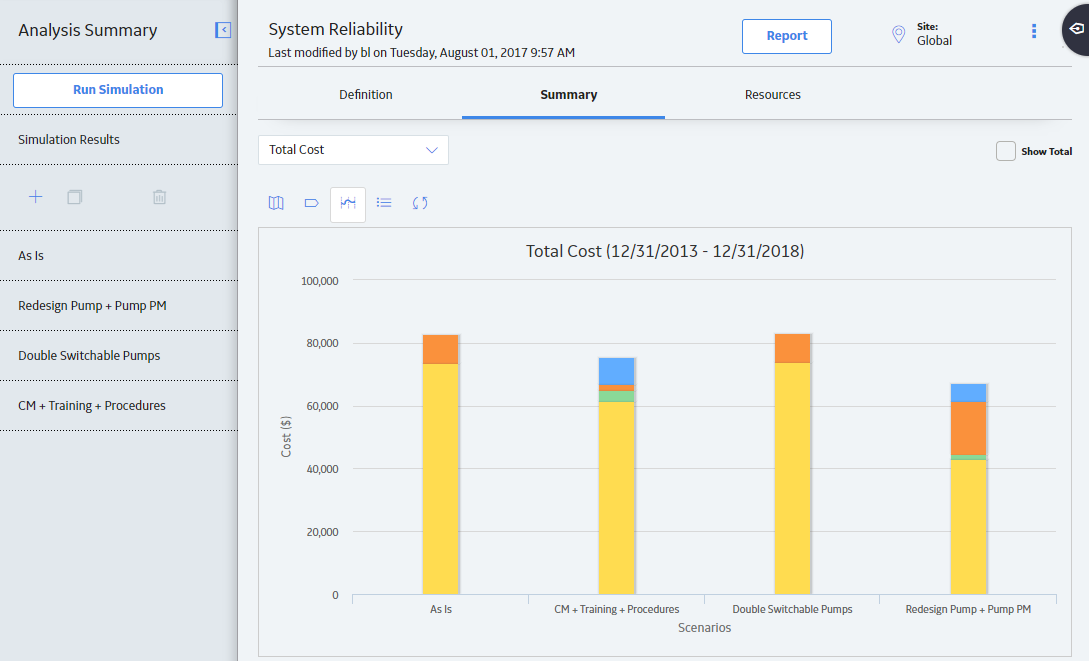The height and width of the screenshot is (661, 1089).
Task: Click blue segment of Redesign Pump bar
Action: [968, 393]
